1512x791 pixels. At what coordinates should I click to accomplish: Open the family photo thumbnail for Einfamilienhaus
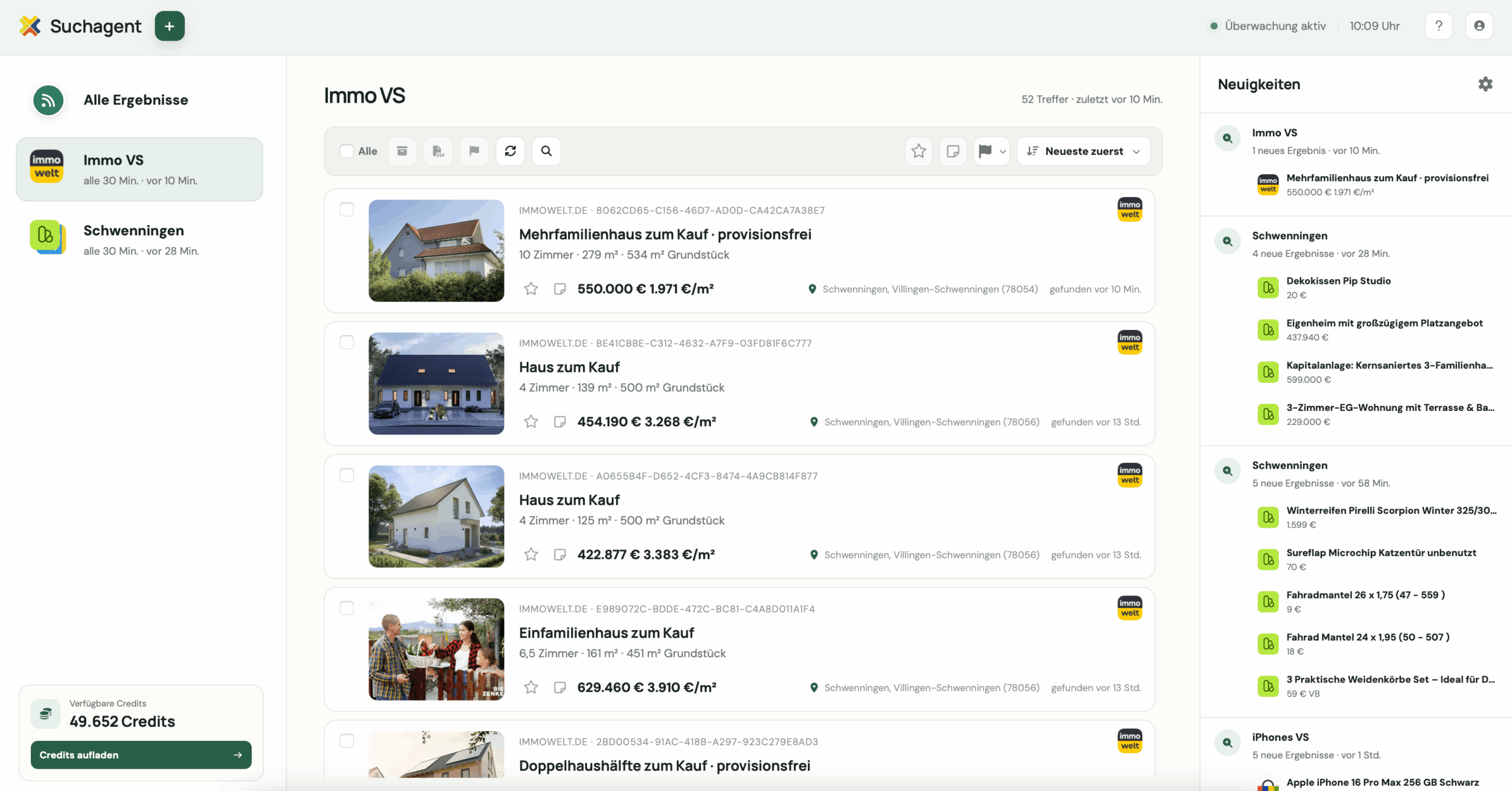tap(436, 649)
